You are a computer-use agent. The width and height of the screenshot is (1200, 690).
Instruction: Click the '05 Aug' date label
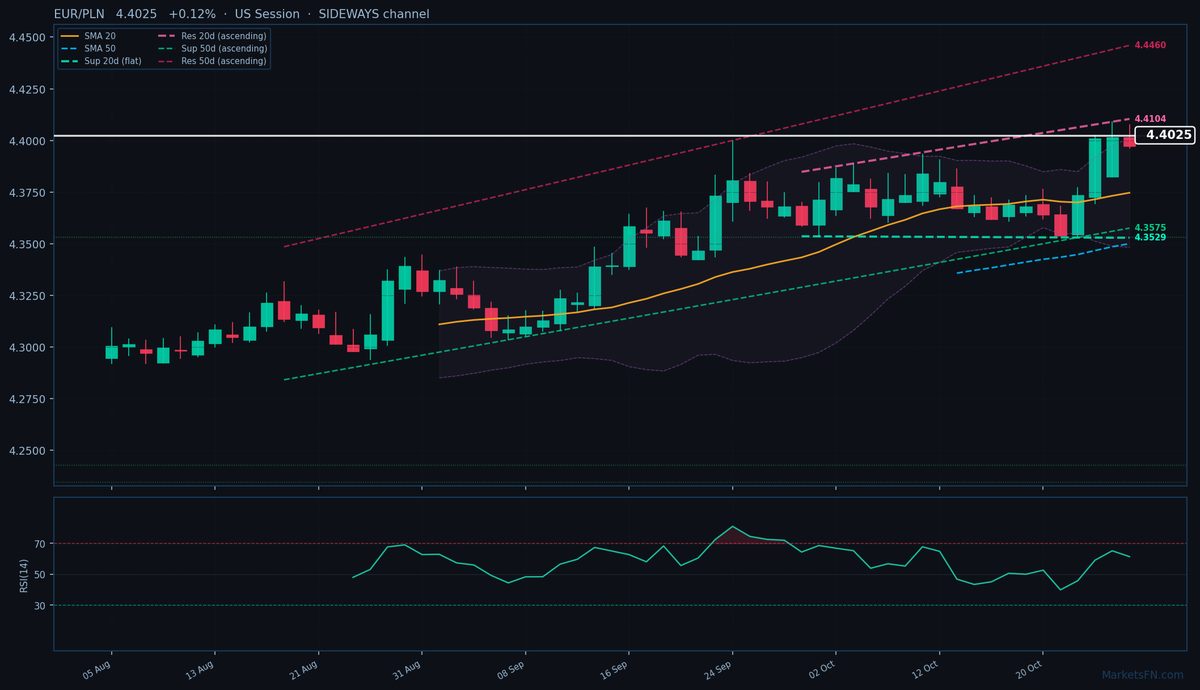97,670
